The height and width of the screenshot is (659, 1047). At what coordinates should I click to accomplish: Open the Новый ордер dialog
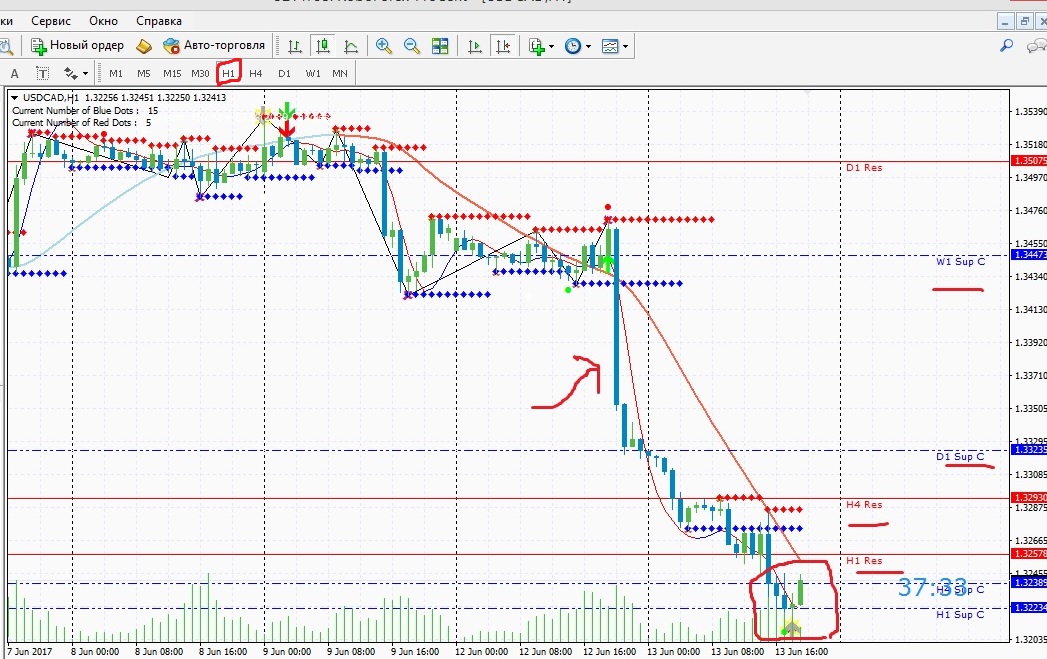[77, 45]
